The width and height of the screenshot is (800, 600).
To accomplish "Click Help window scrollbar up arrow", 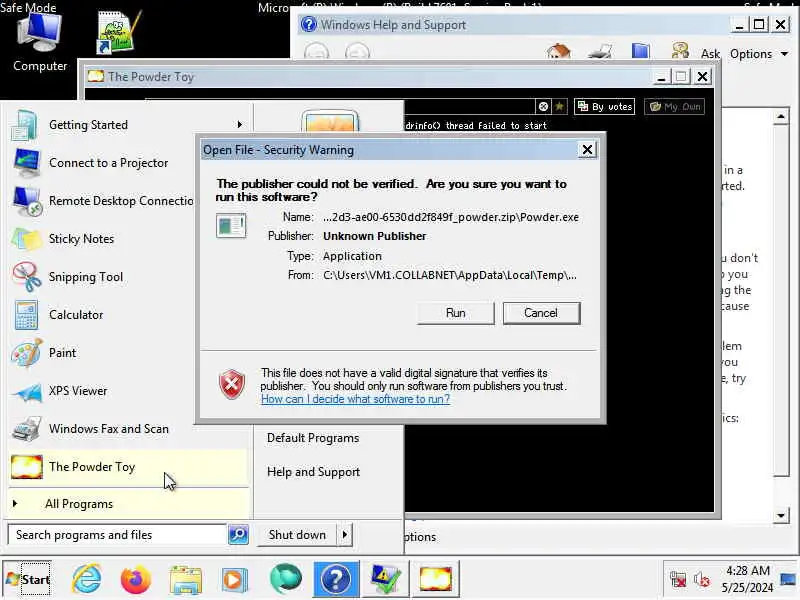I will 781,117.
